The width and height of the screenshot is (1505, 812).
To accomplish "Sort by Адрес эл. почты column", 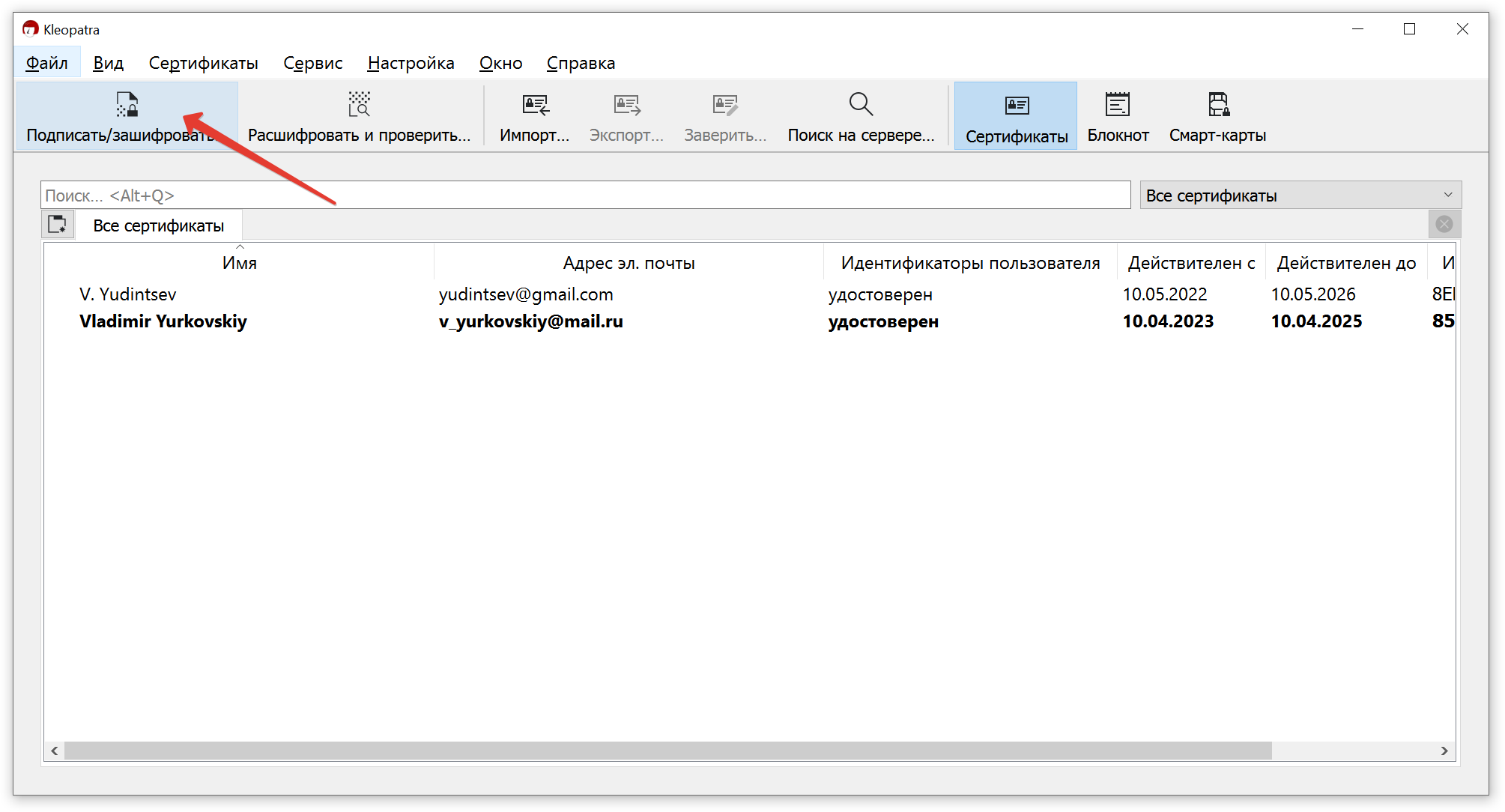I will pos(629,263).
